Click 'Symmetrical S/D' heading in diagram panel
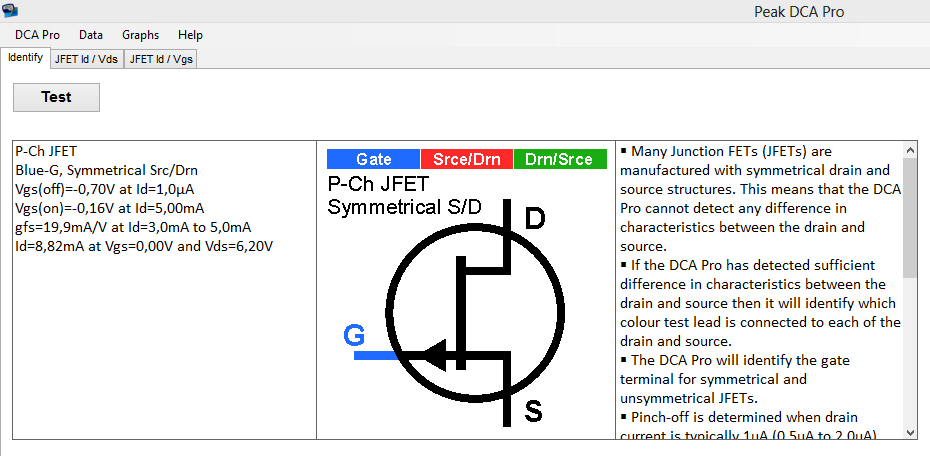Viewport: 930px width, 456px height. tap(405, 208)
